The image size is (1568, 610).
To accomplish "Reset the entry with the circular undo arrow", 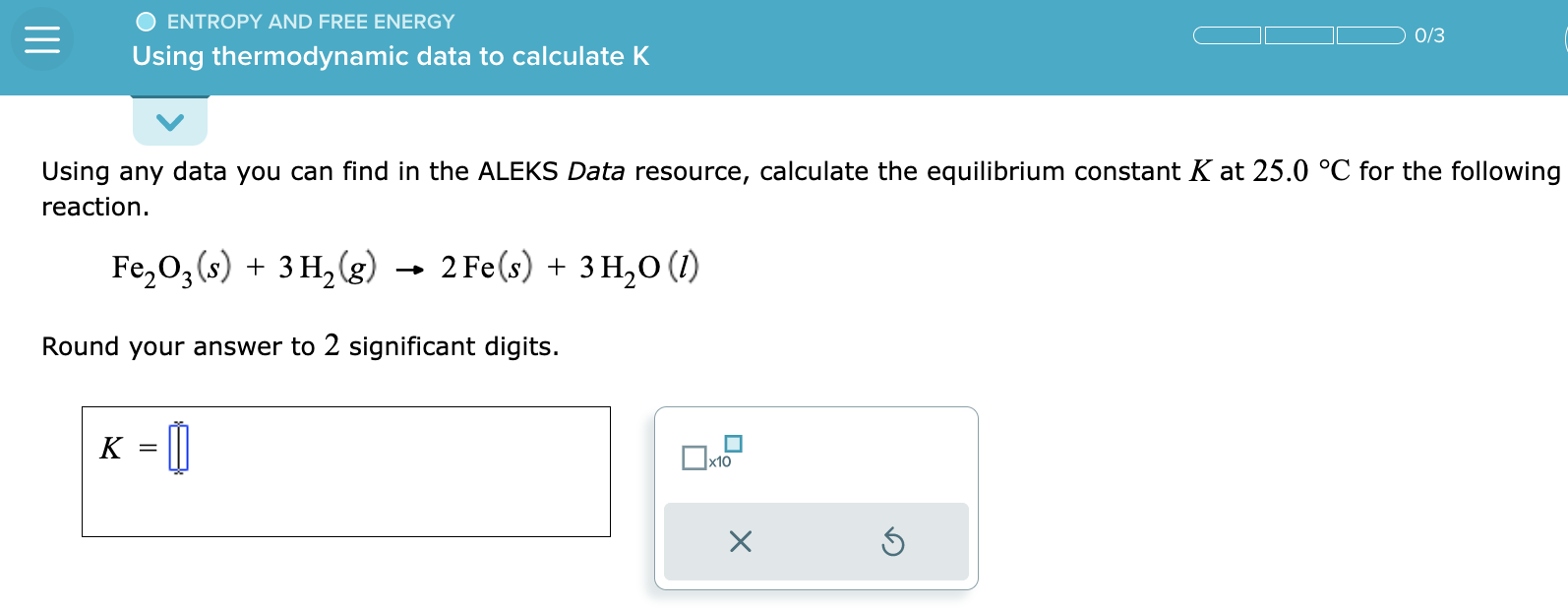I will click(893, 541).
